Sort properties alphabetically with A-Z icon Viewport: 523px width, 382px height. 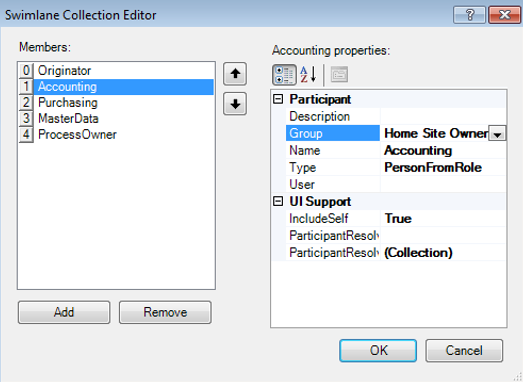[x=308, y=74]
